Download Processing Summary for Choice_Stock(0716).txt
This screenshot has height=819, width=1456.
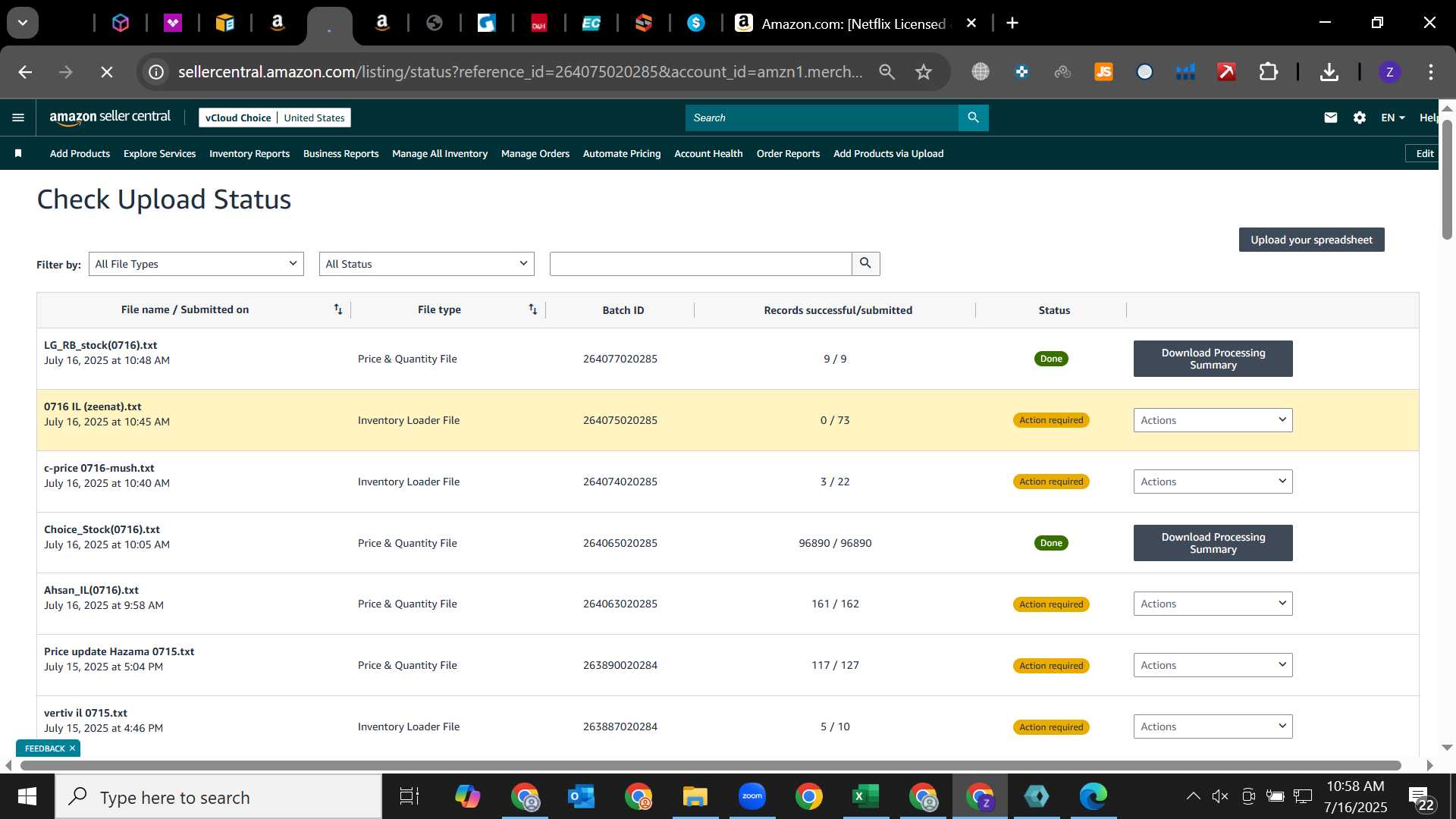tap(1213, 543)
